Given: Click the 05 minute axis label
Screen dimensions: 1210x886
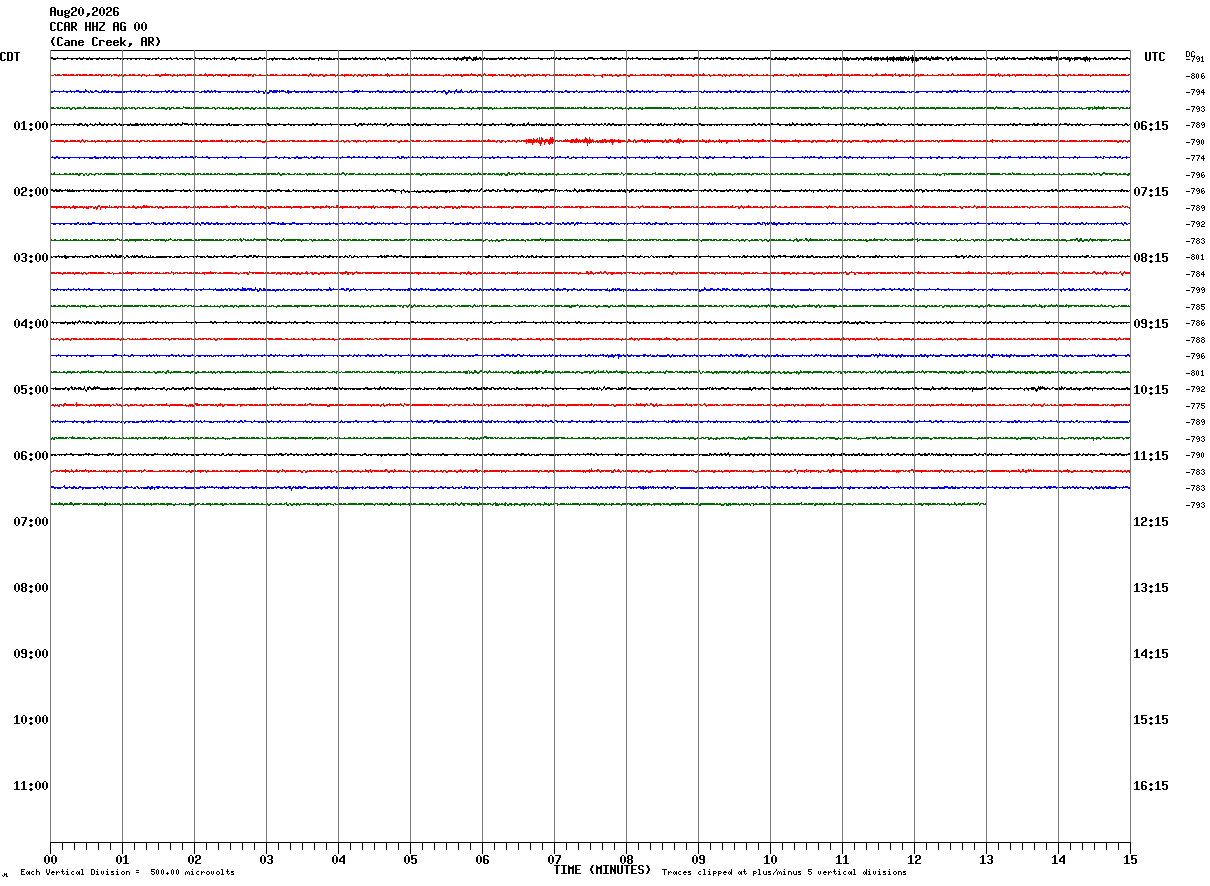Looking at the screenshot, I should click(x=410, y=860).
